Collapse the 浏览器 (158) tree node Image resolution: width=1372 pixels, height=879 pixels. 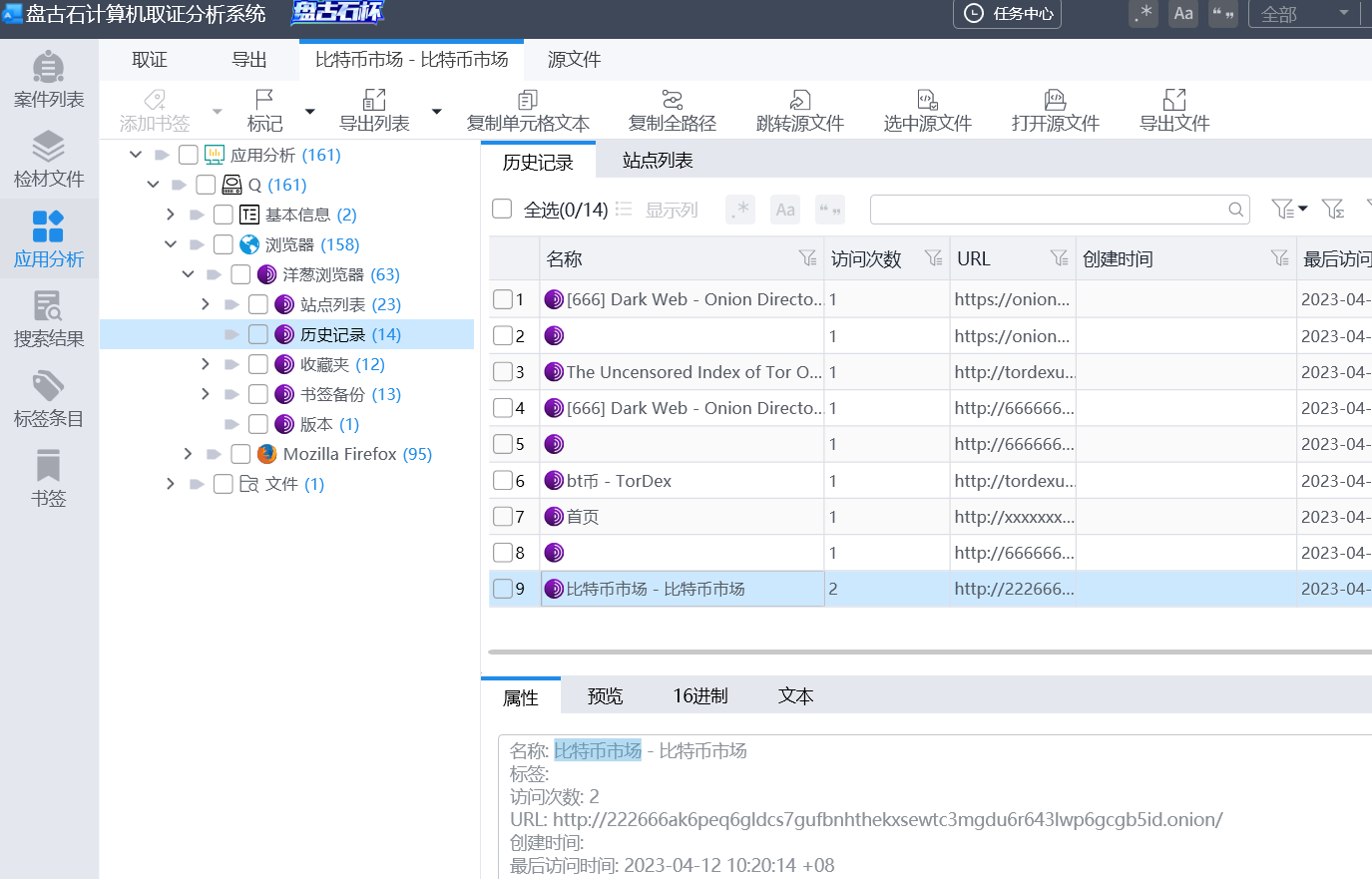[x=171, y=244]
